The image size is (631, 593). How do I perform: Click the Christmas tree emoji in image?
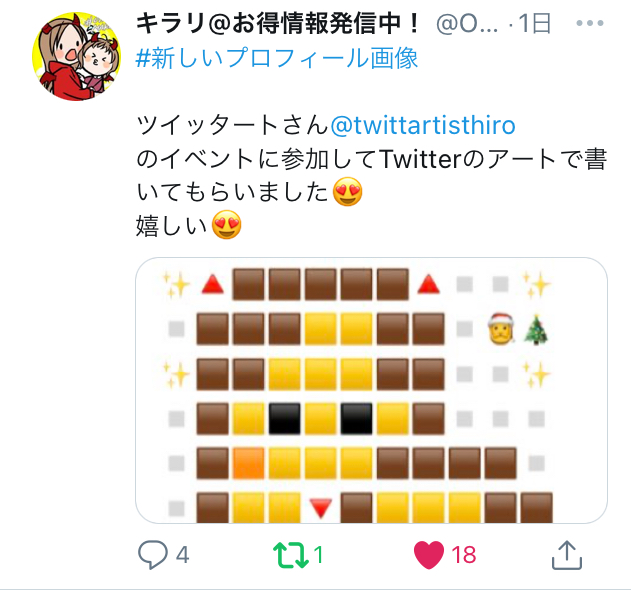[x=536, y=329]
